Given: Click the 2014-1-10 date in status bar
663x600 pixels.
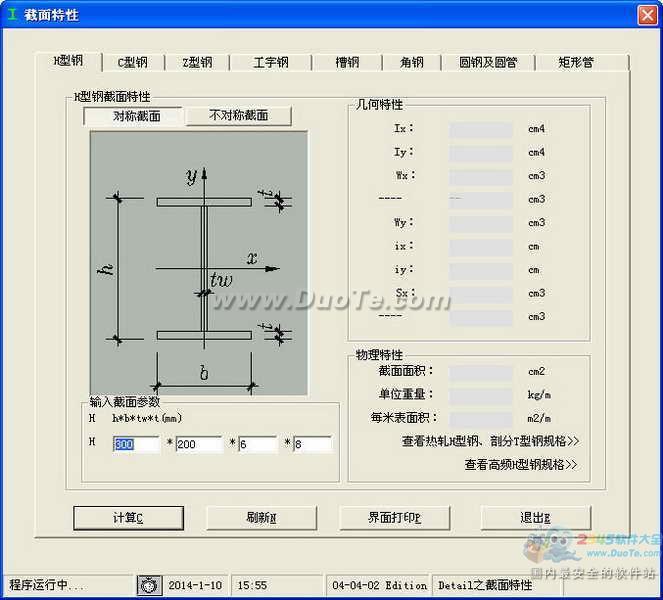Looking at the screenshot, I should click(x=195, y=586).
